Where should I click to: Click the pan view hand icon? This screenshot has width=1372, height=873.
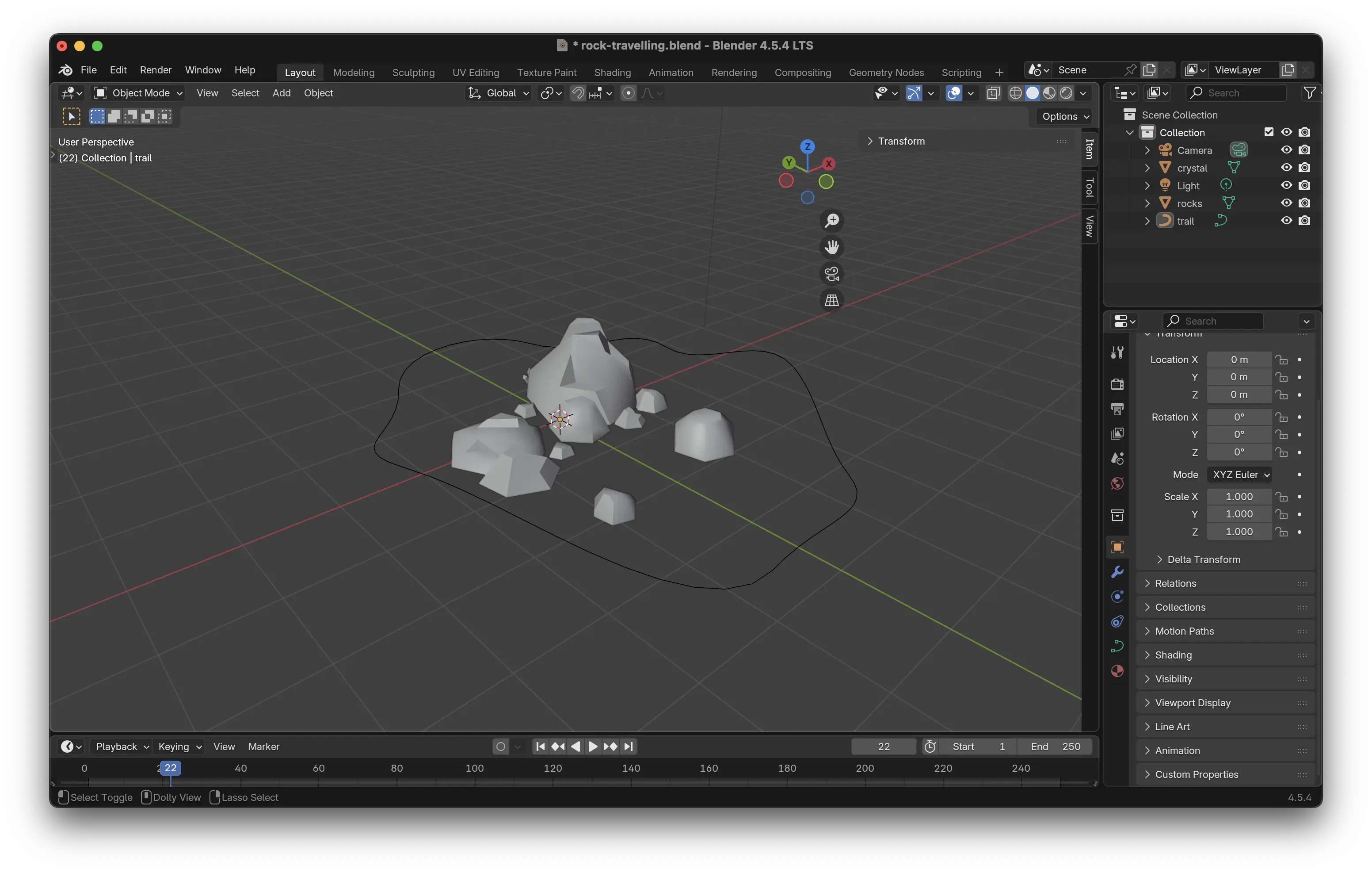[x=832, y=247]
